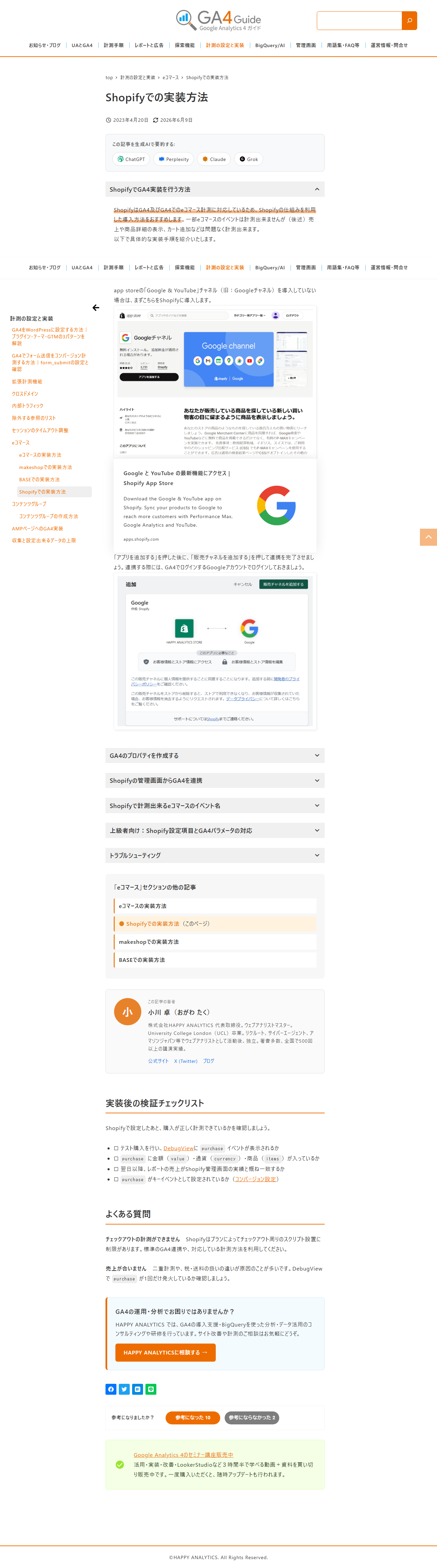Open the author's X (Twitter) link

pyautogui.click(x=186, y=1061)
